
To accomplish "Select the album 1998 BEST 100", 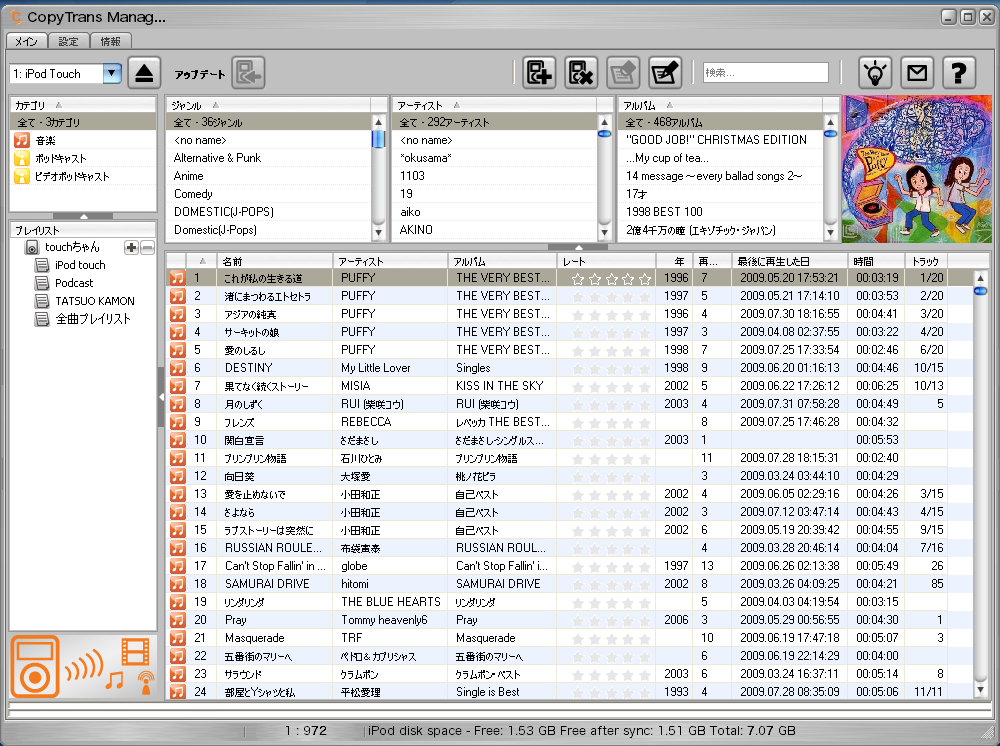I will (720, 212).
